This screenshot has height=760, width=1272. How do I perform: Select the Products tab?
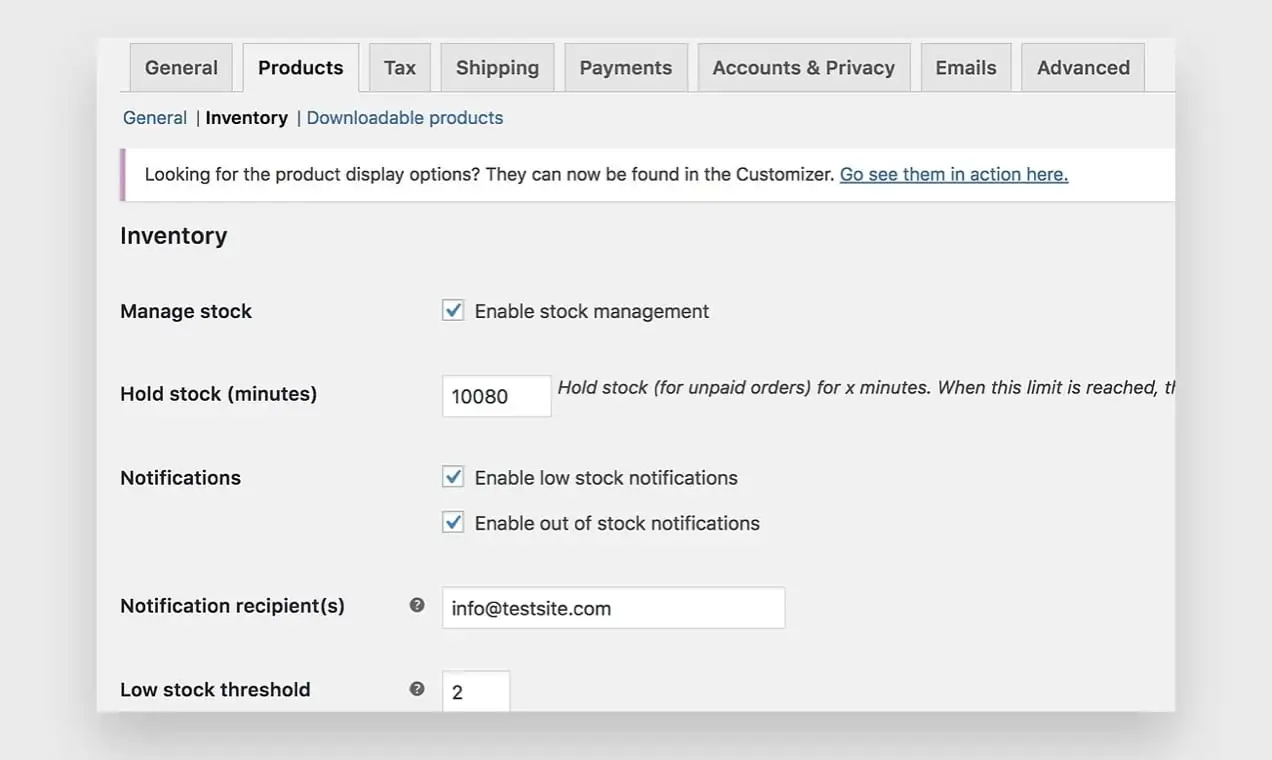300,68
